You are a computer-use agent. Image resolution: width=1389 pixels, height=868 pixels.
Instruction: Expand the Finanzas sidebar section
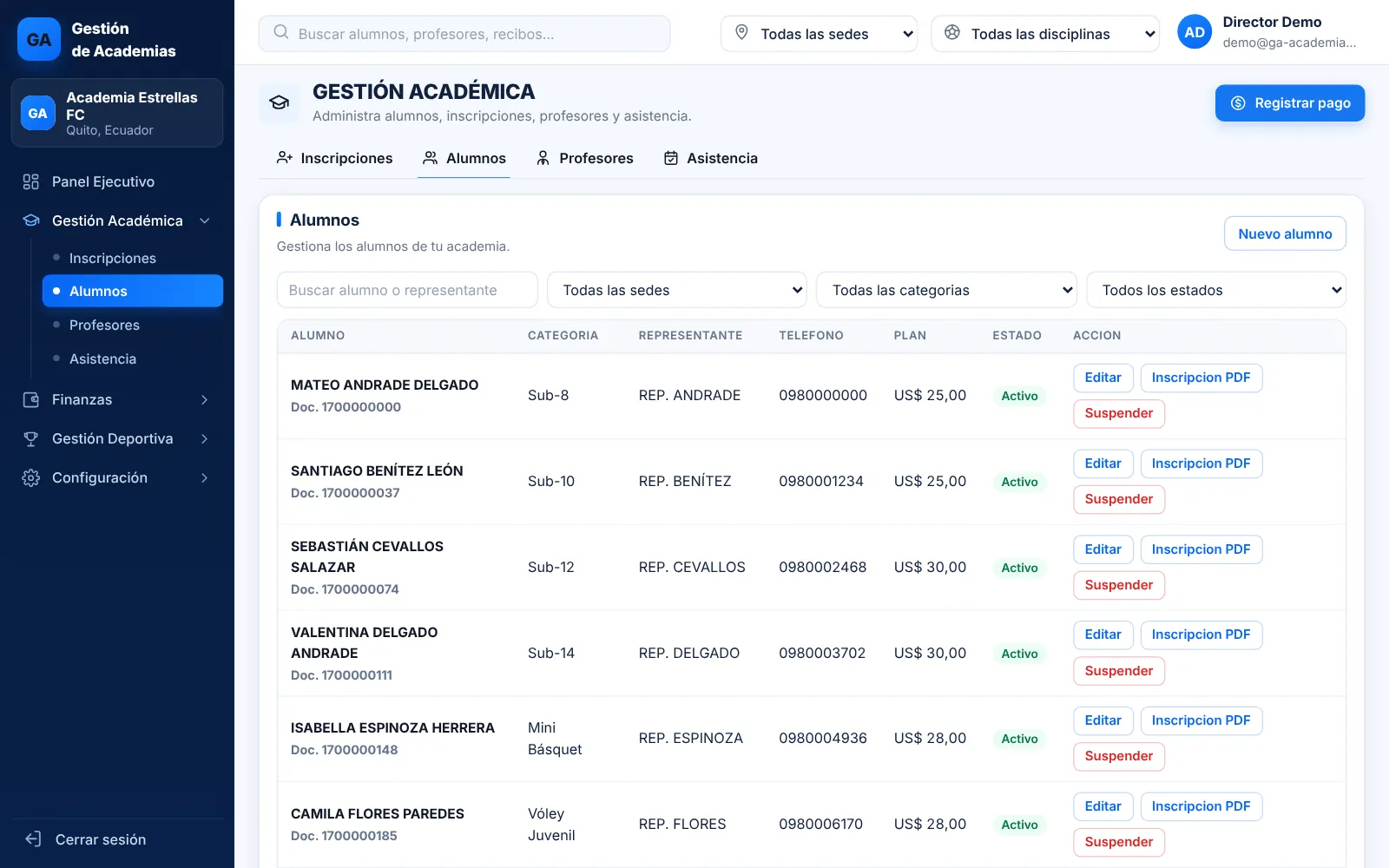pyautogui.click(x=205, y=399)
